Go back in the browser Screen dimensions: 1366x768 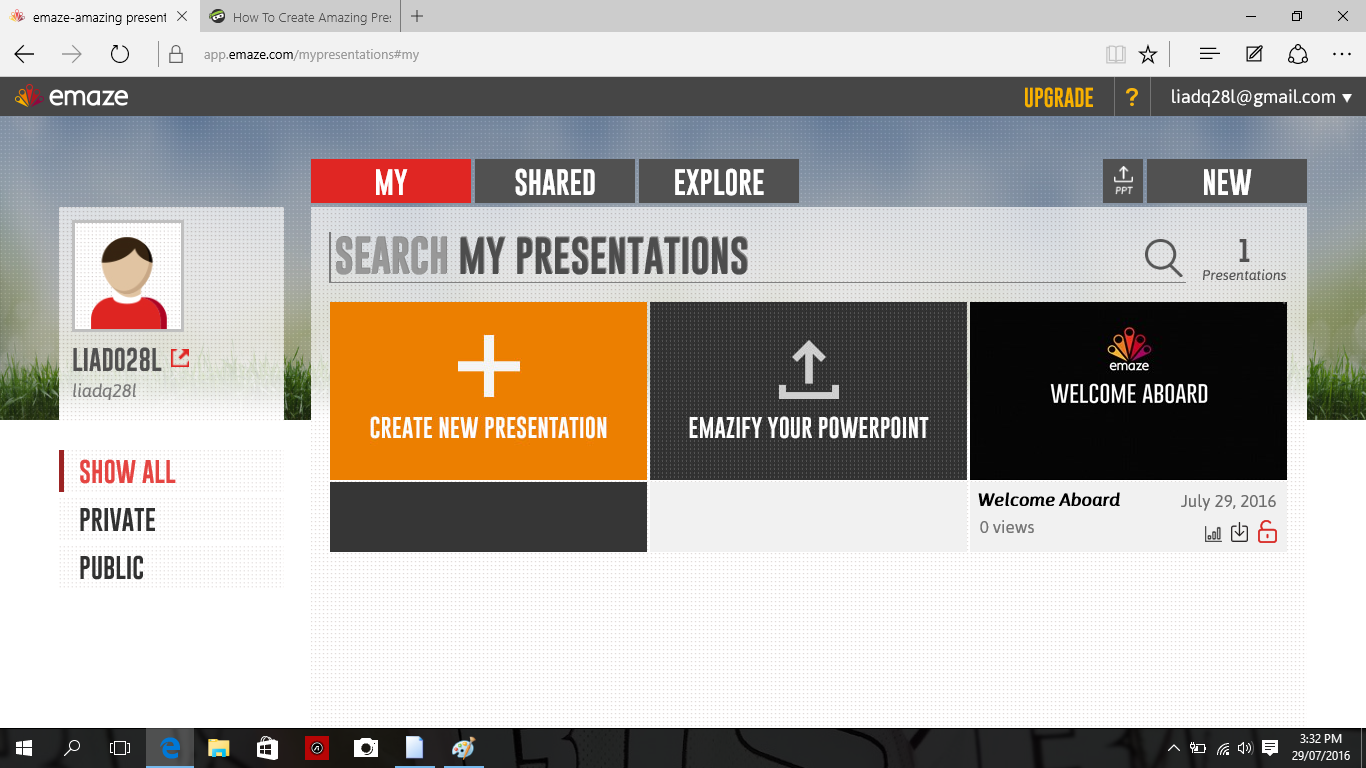[24, 54]
